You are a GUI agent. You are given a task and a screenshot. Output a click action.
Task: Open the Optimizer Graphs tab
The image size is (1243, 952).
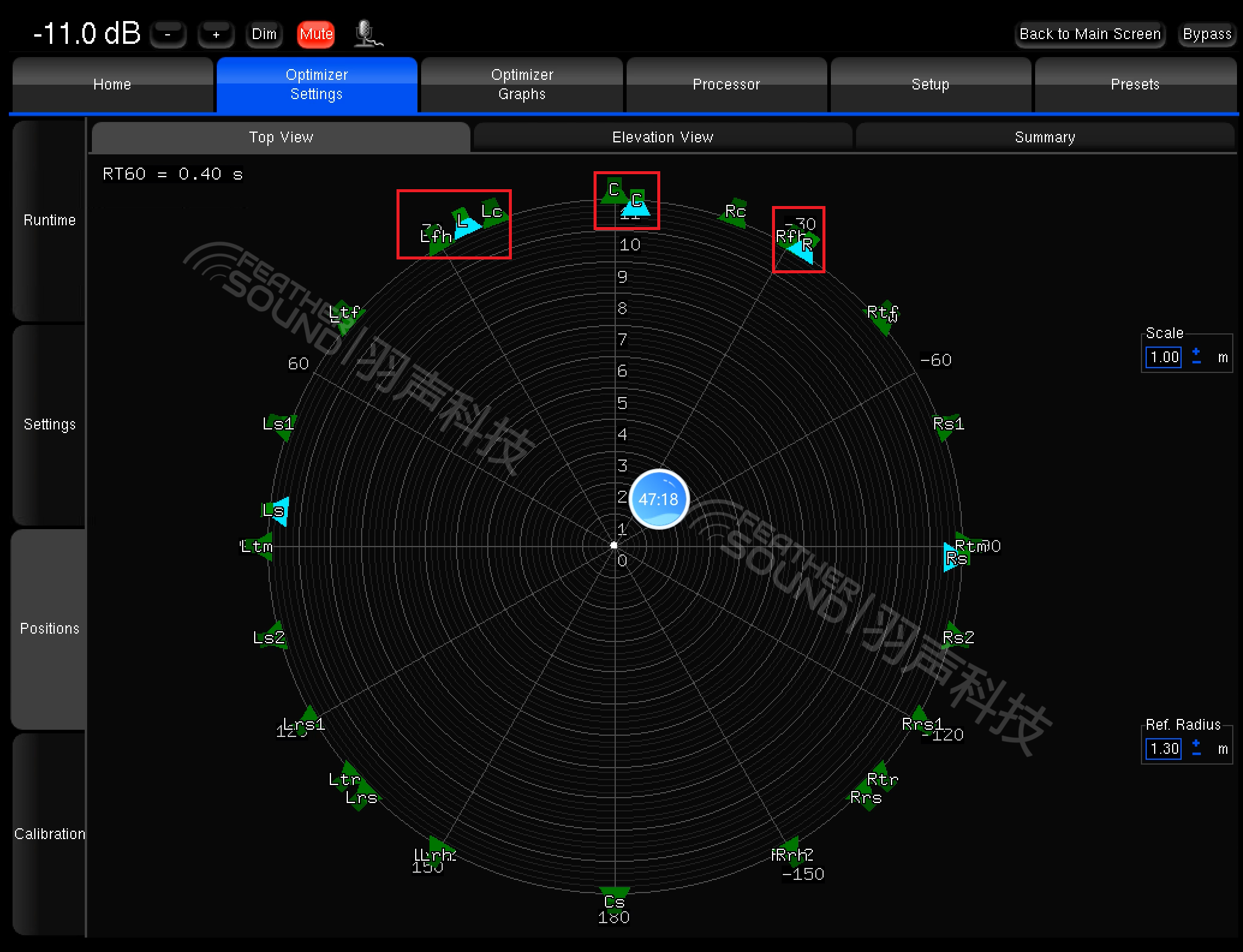click(x=521, y=85)
